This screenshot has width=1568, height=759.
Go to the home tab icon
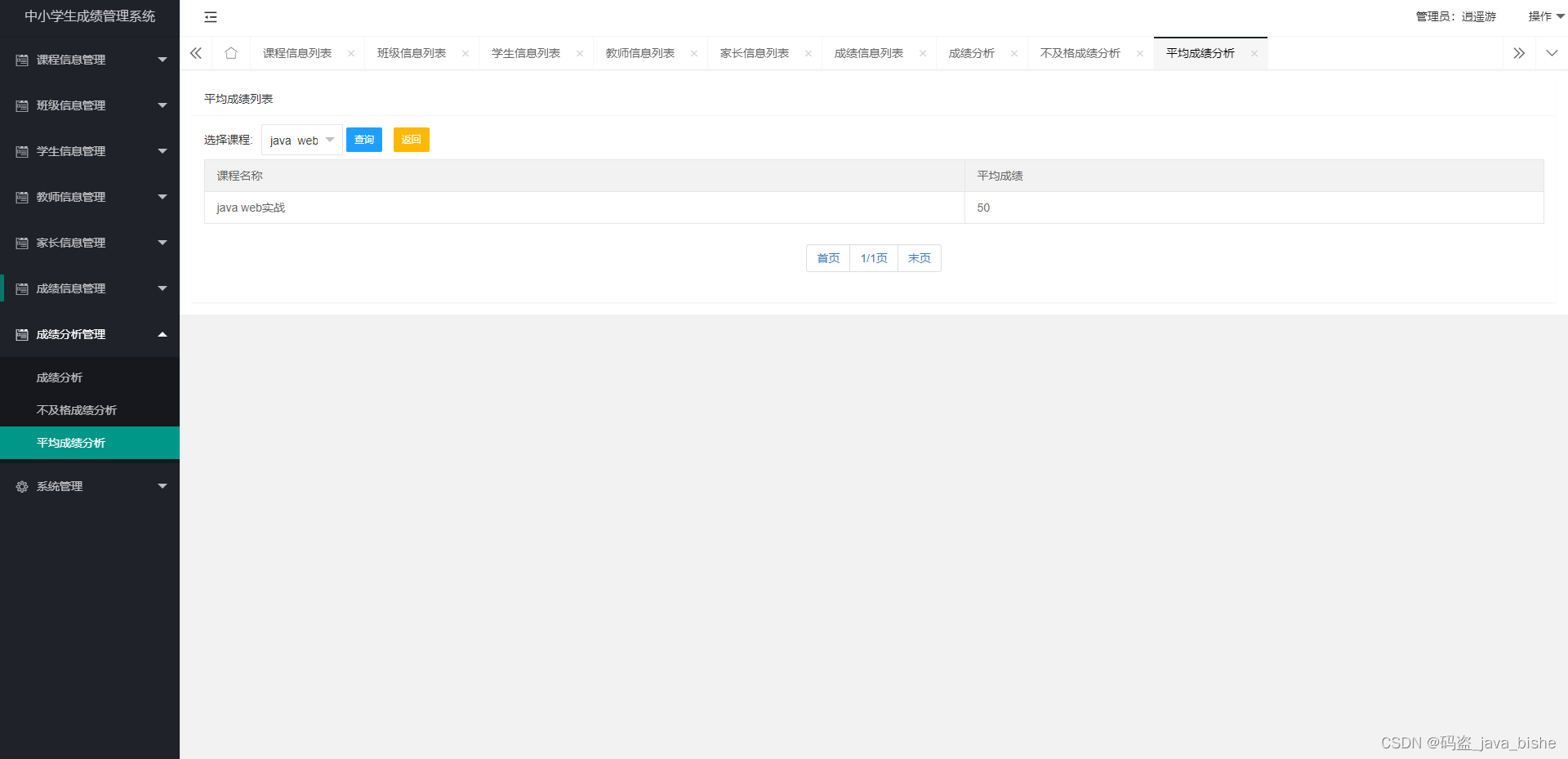click(x=231, y=53)
